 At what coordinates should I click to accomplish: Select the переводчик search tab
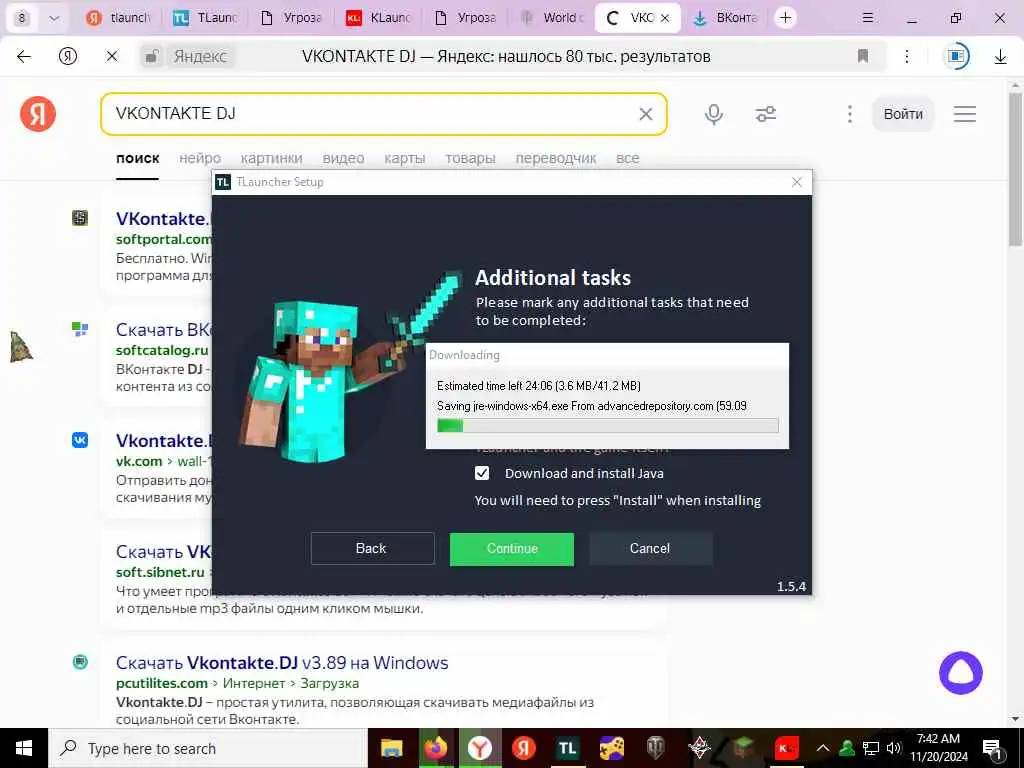click(x=556, y=158)
